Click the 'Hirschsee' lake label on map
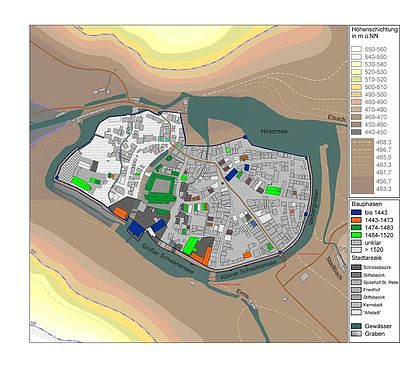Viewport: 400px width, 367px height. tap(274, 131)
